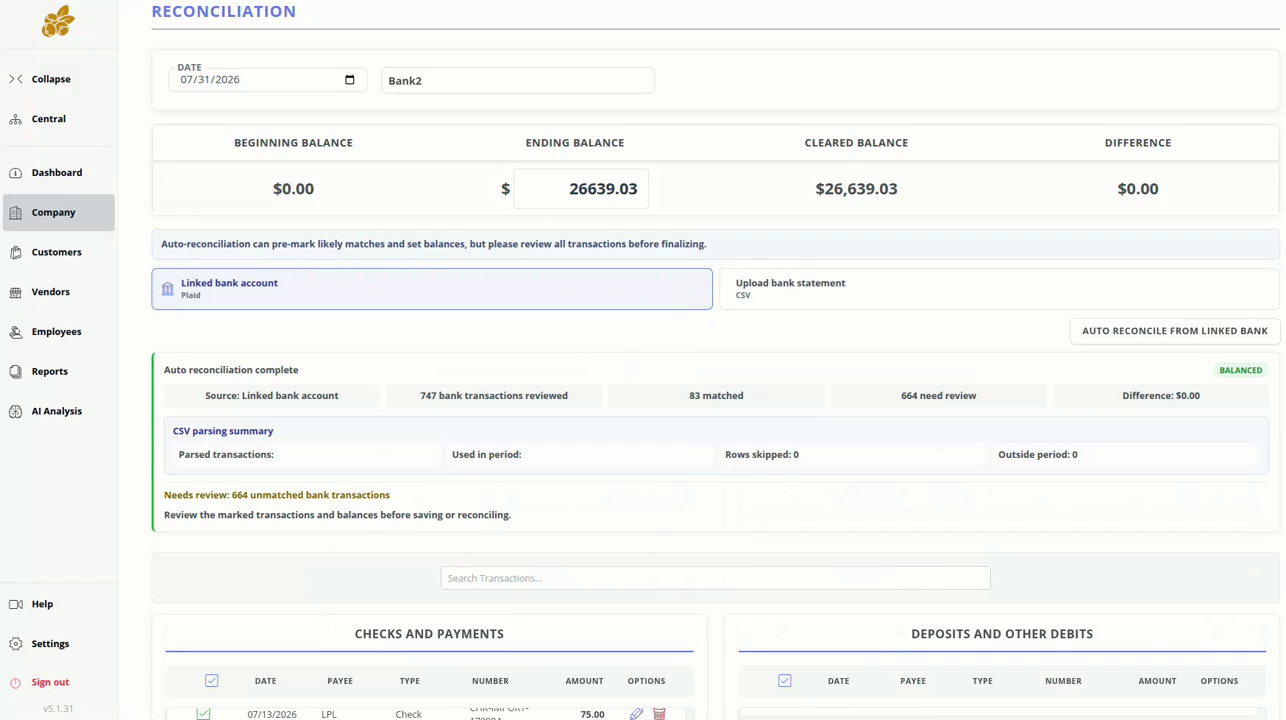
Task: Open the Employees section
Action: pyautogui.click(x=59, y=332)
